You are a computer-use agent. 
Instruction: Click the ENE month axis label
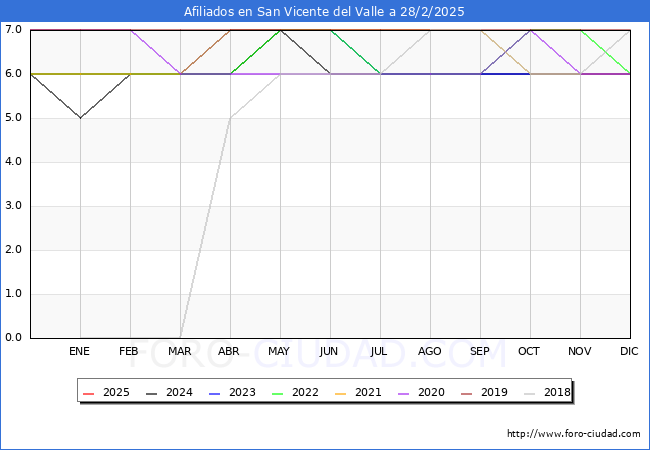pyautogui.click(x=79, y=351)
